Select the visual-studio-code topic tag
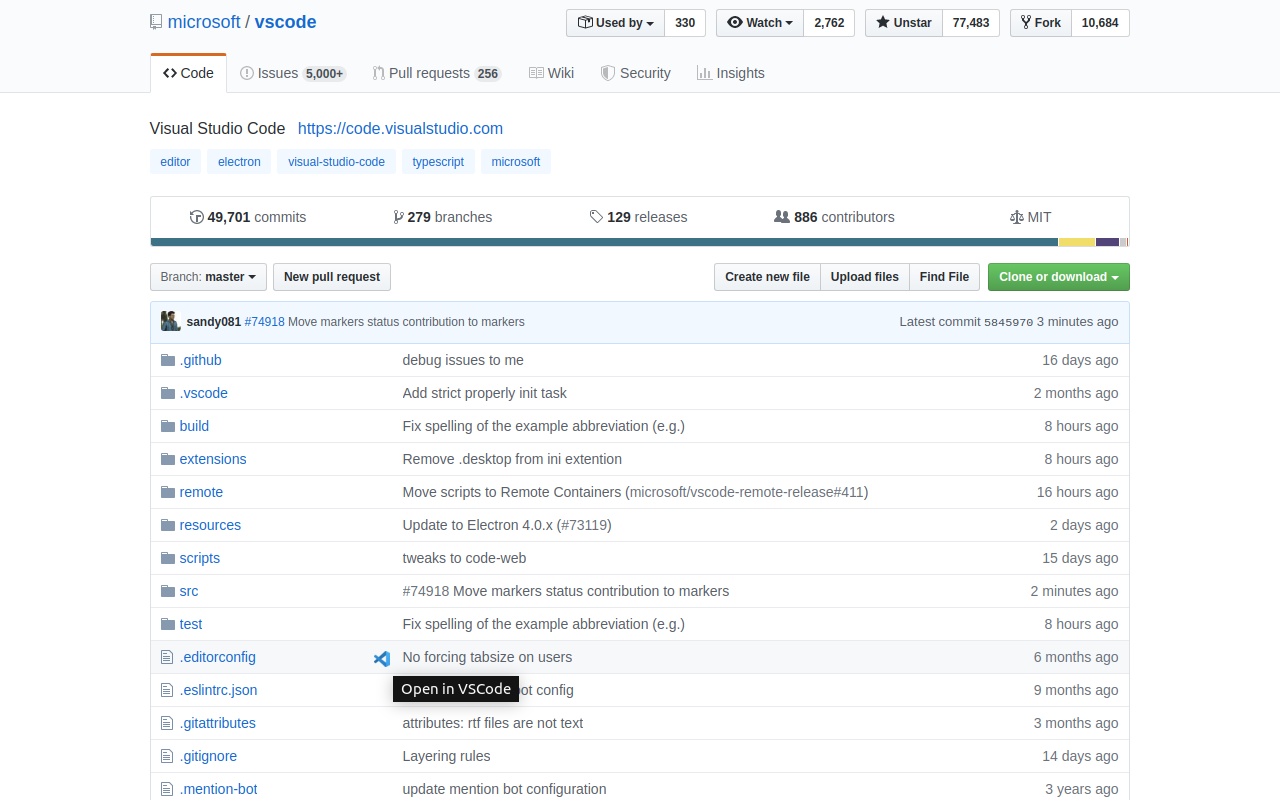Image resolution: width=1280 pixels, height=800 pixels. 336,162
